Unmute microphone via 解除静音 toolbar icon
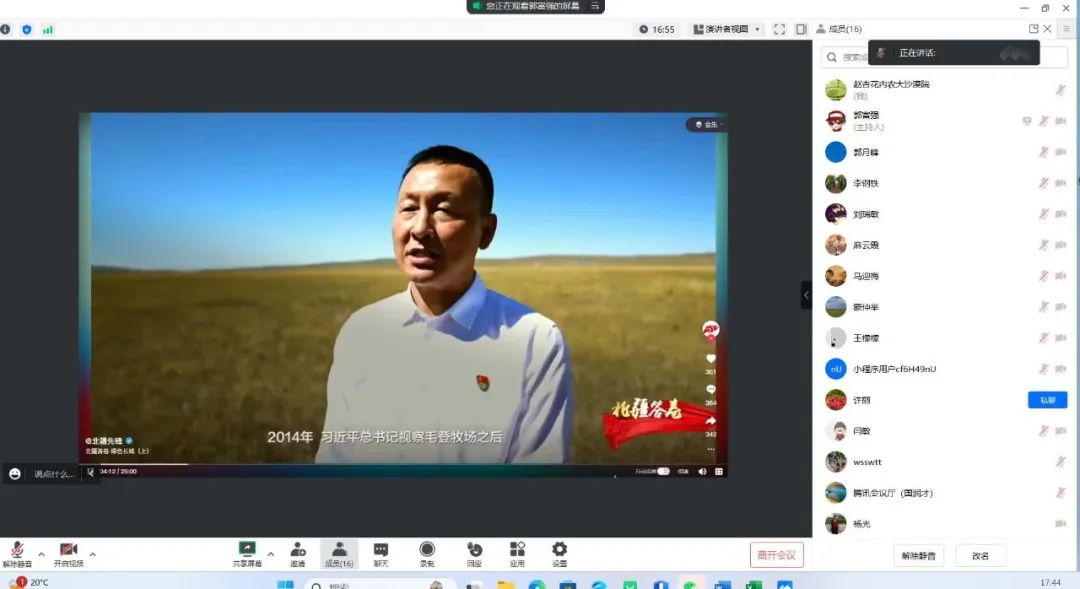Image resolution: width=1080 pixels, height=589 pixels. (17, 553)
